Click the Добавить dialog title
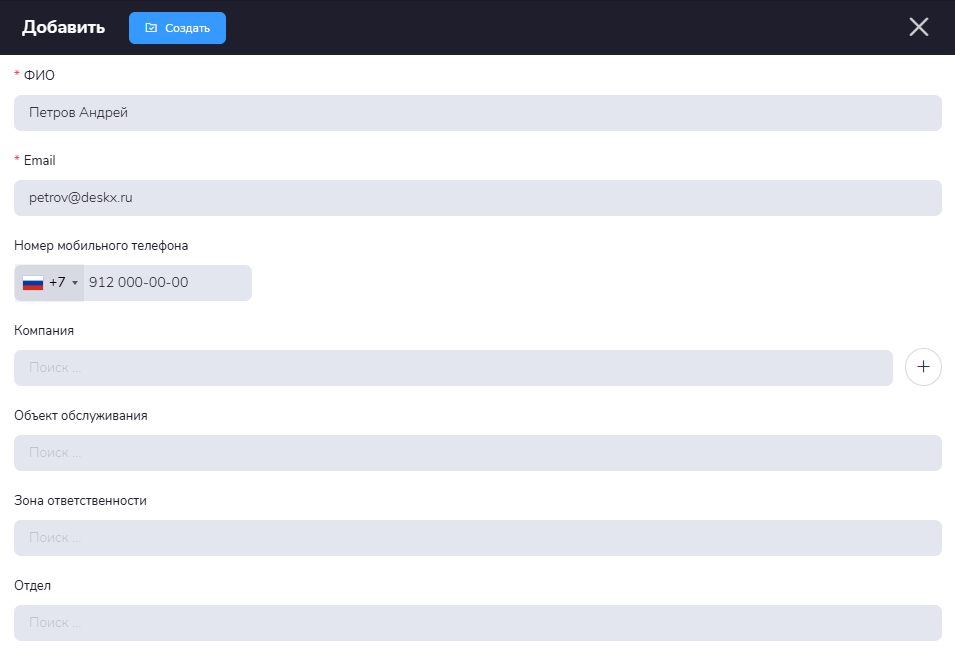This screenshot has width=955, height=660. click(x=63, y=27)
